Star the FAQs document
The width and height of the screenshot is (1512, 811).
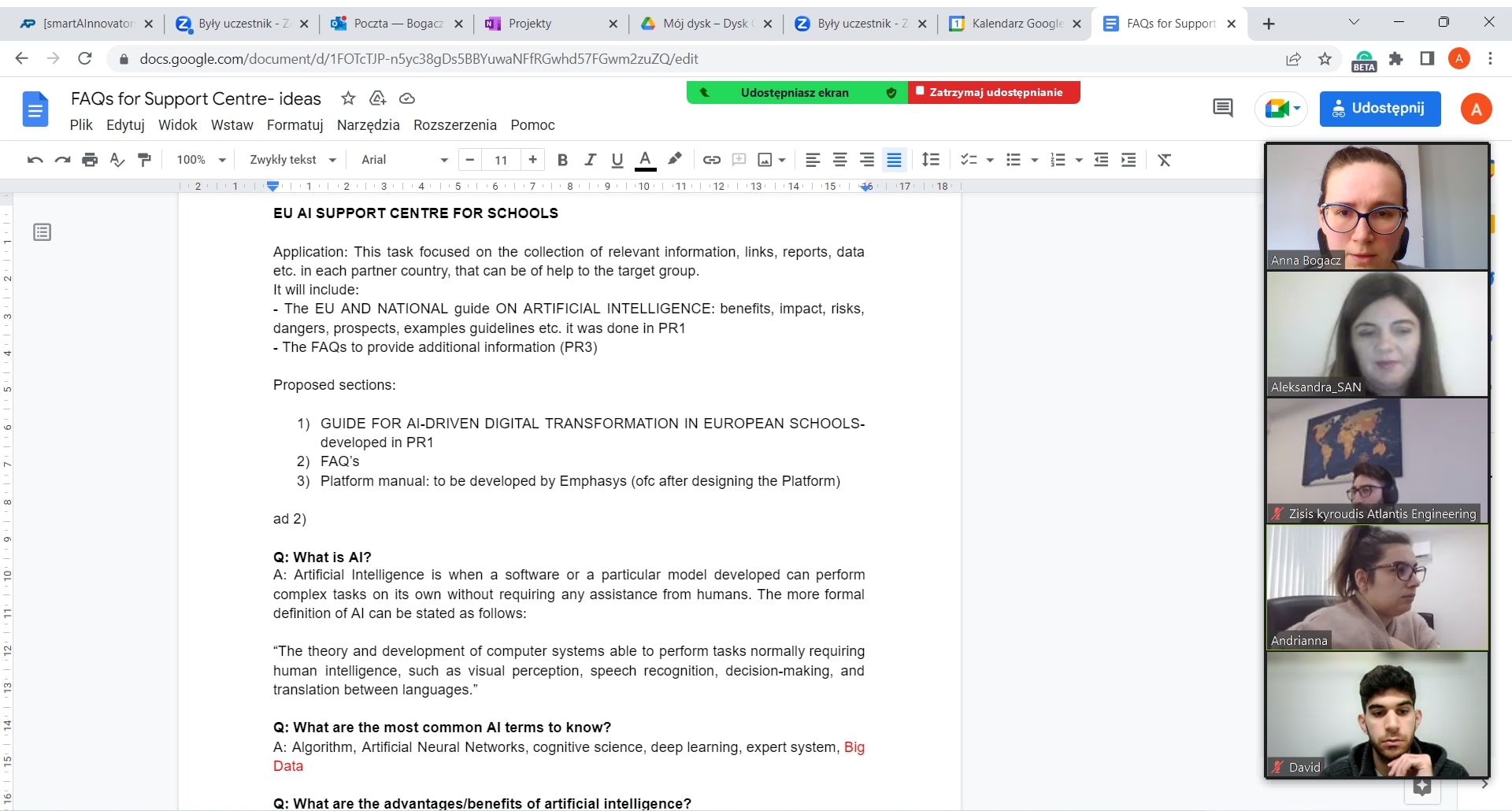click(x=348, y=98)
